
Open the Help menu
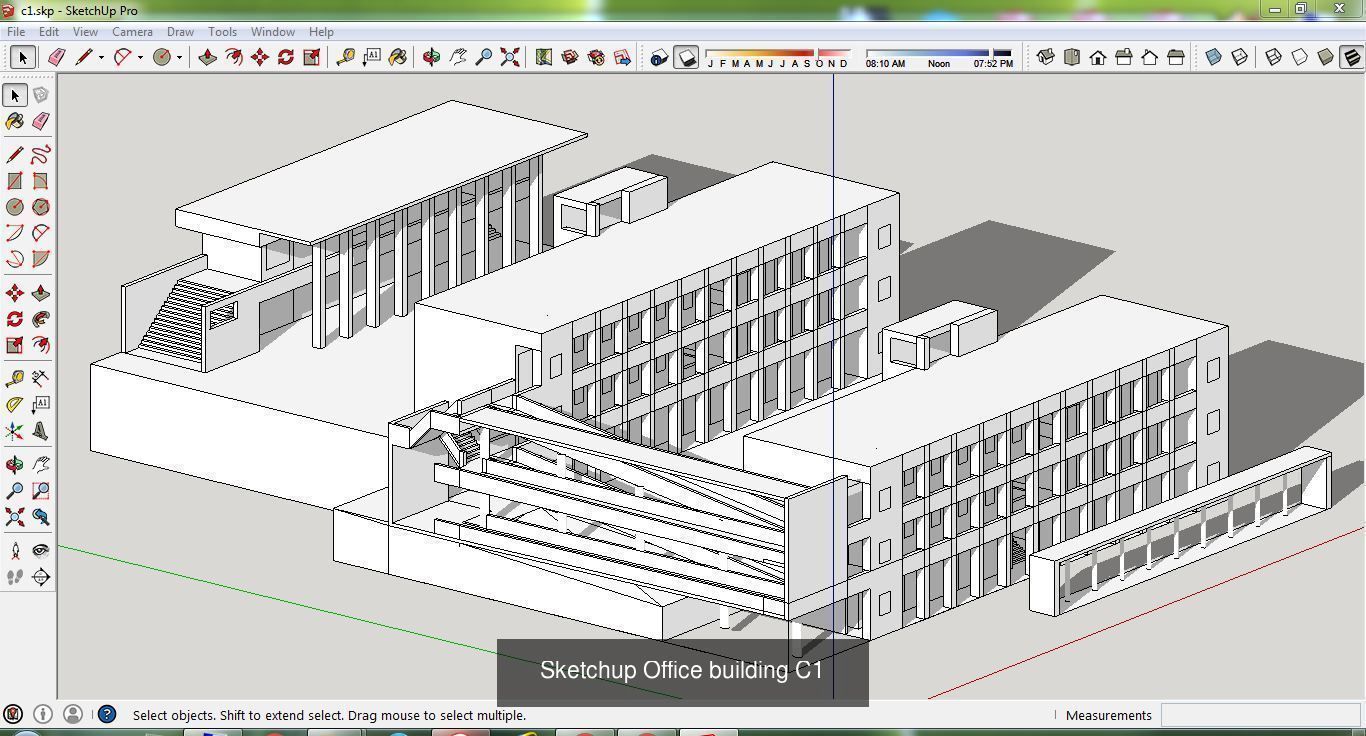pos(321,32)
